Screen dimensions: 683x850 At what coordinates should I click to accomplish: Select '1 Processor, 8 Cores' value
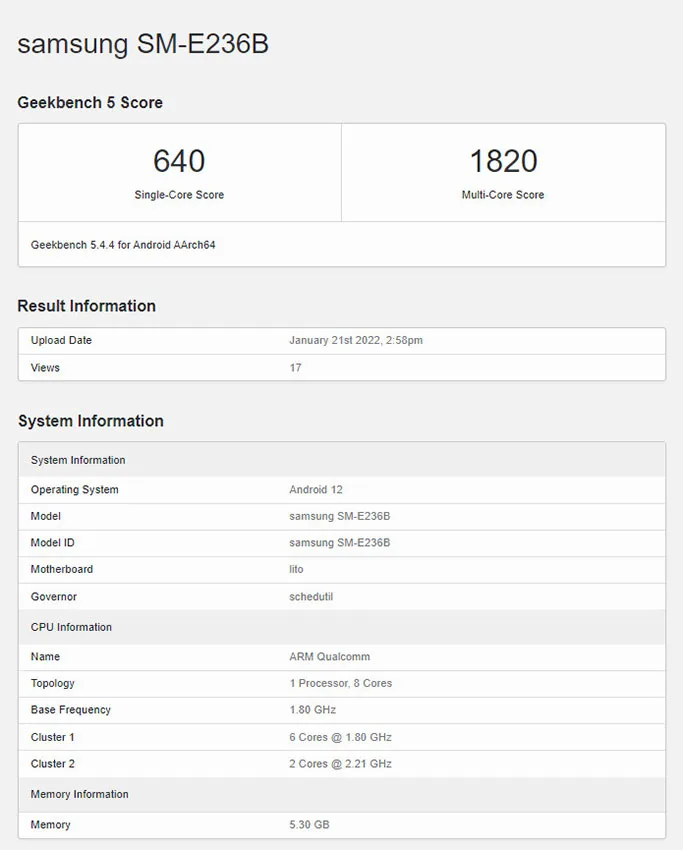tap(340, 683)
